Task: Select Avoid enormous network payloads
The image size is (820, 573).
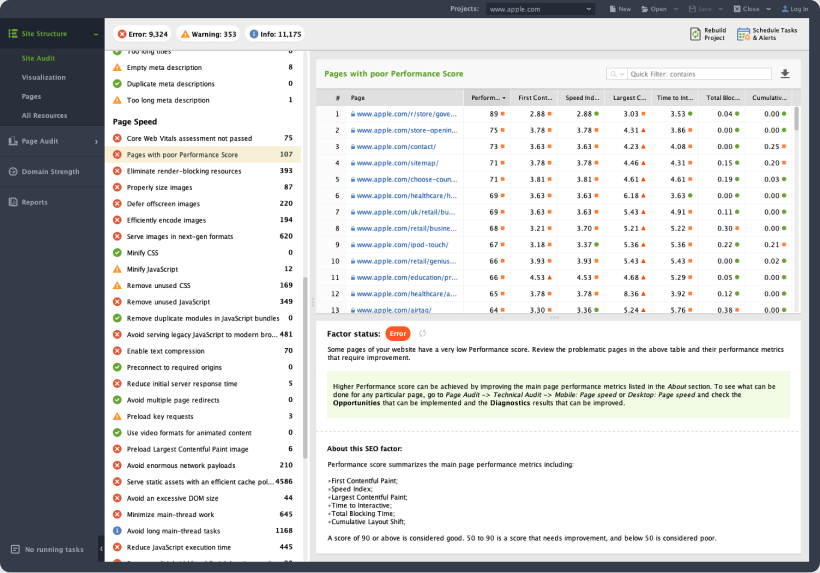Action: (x=204, y=465)
